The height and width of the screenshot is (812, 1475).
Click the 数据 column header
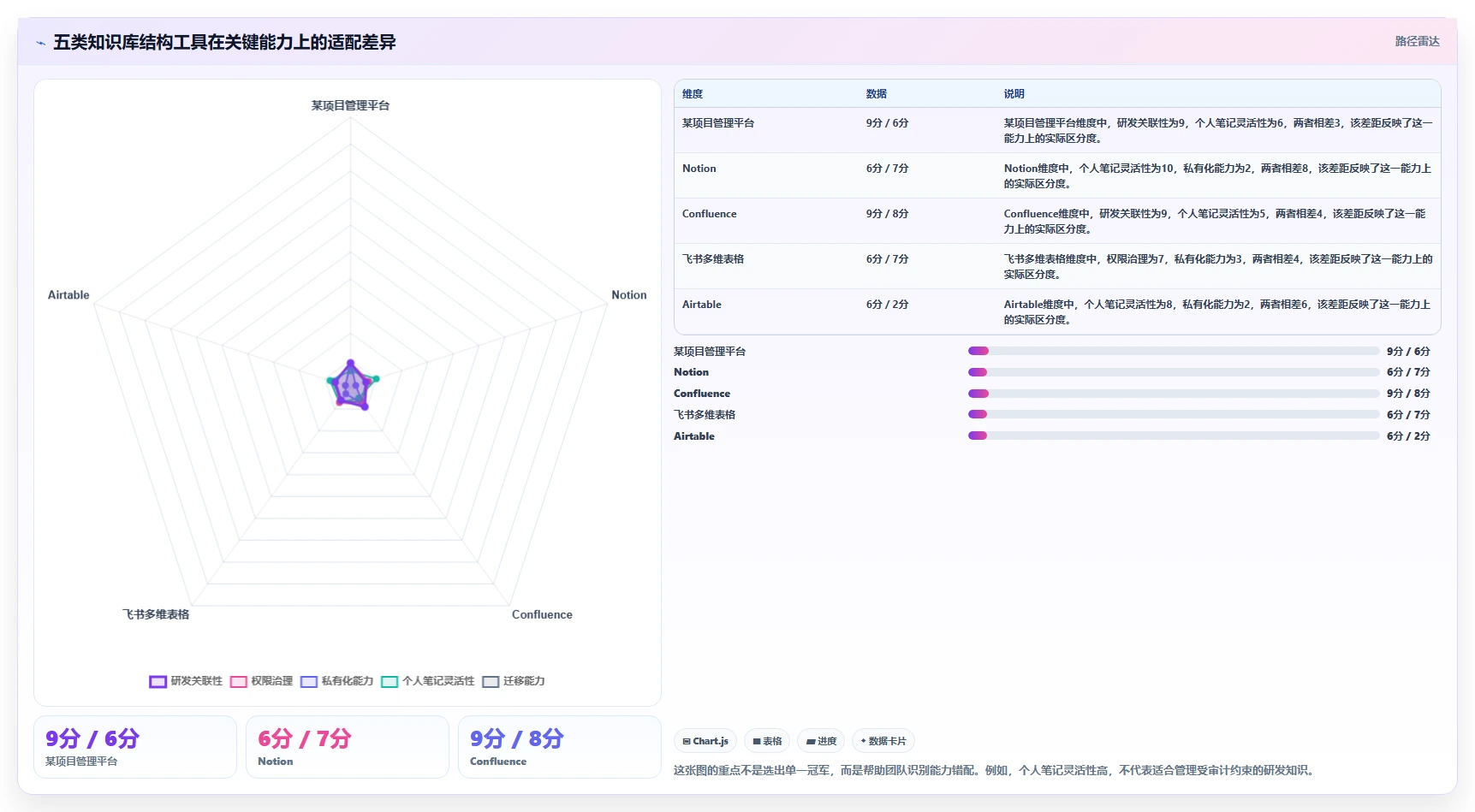876,94
